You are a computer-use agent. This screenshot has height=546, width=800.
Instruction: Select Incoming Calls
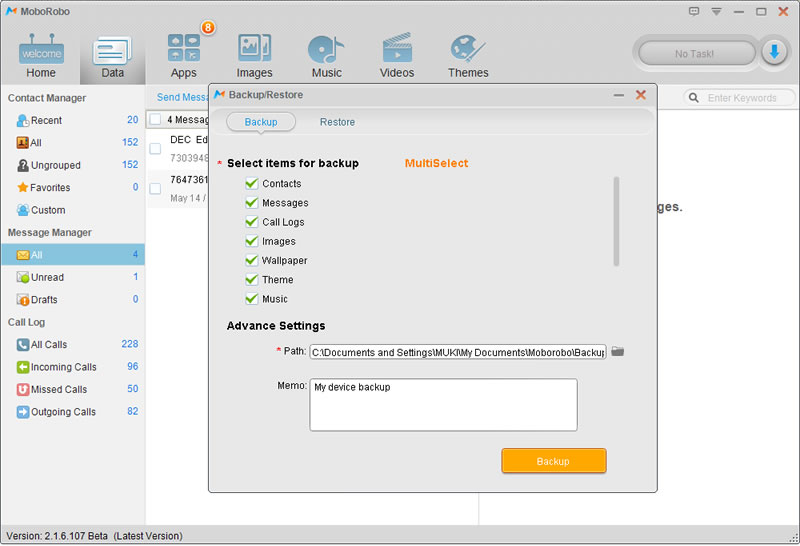[73, 367]
